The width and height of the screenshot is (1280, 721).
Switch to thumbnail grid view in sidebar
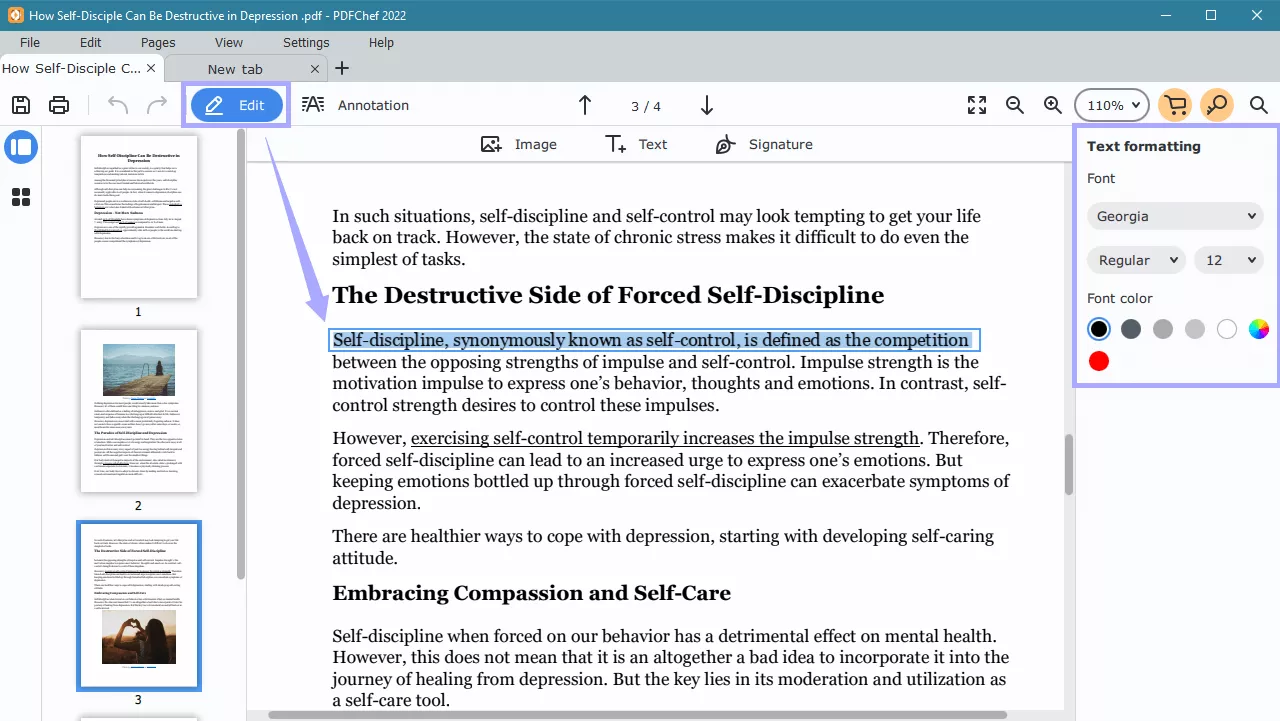click(21, 197)
